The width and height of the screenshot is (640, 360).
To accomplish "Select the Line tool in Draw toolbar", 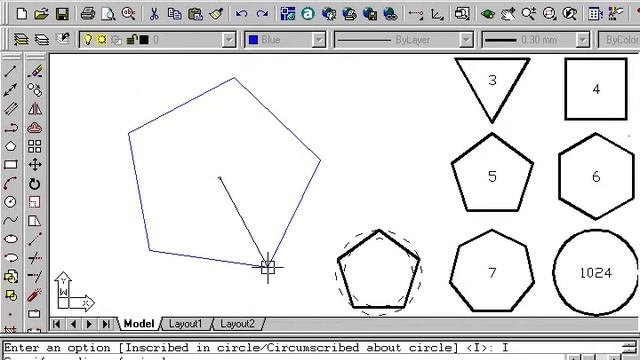I will (x=11, y=71).
